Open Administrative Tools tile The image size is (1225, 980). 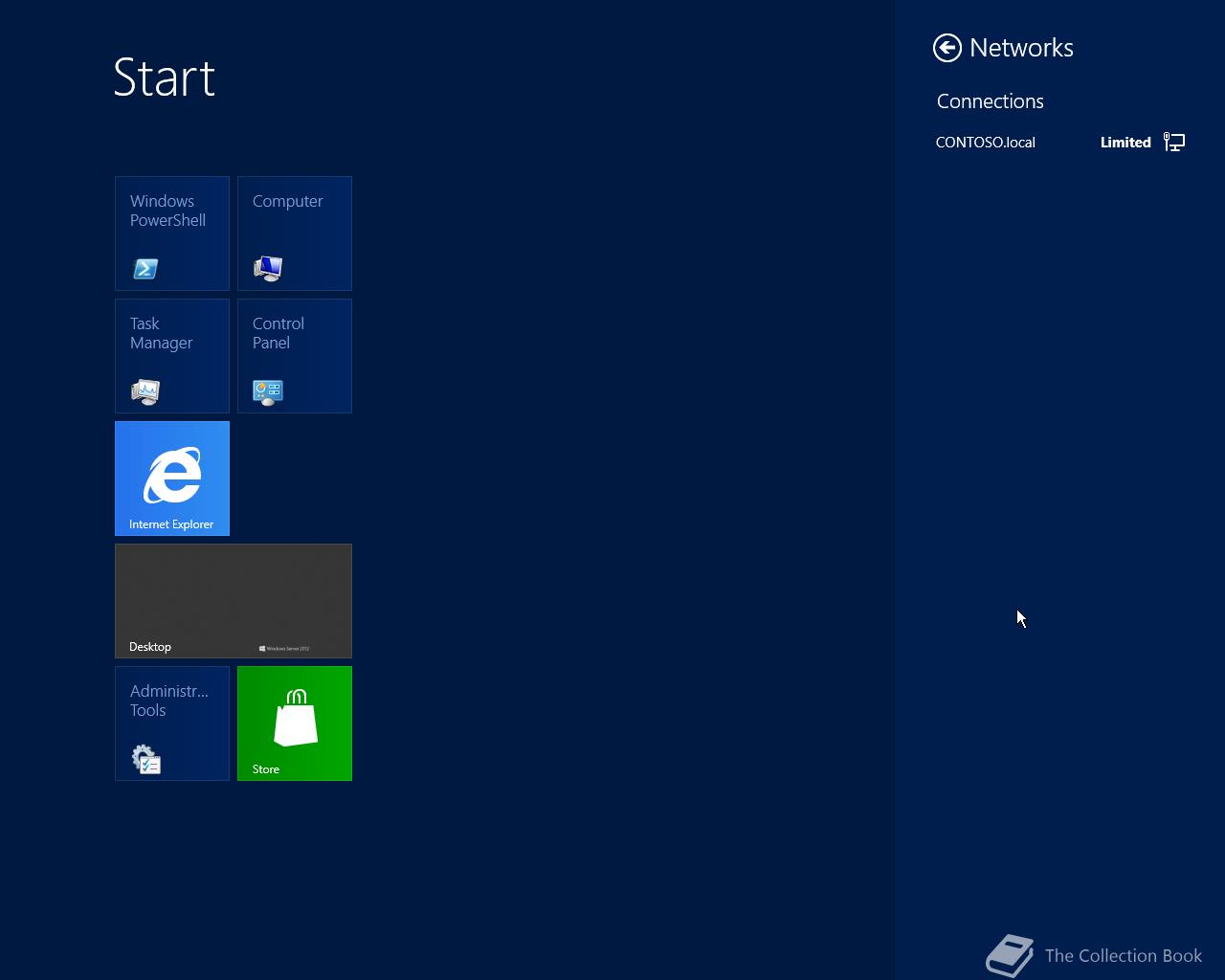click(x=172, y=724)
